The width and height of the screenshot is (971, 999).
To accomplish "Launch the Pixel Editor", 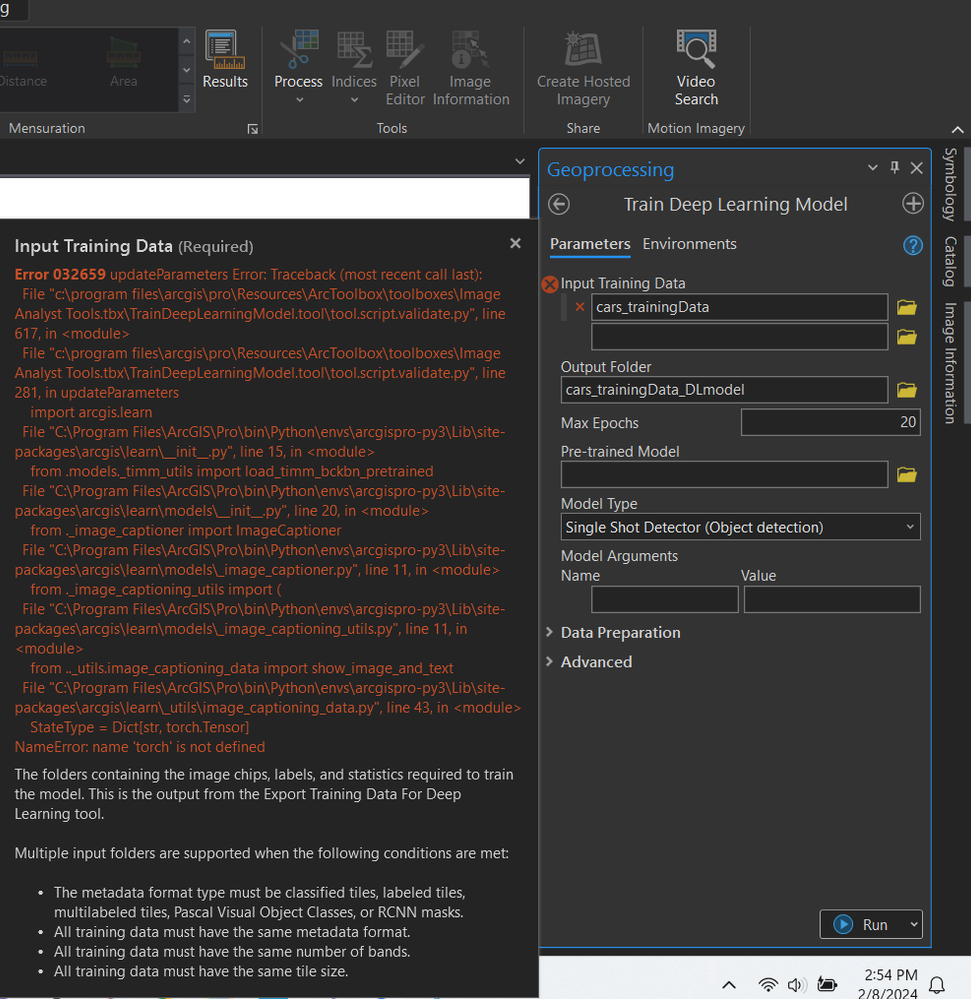I will click(x=405, y=50).
